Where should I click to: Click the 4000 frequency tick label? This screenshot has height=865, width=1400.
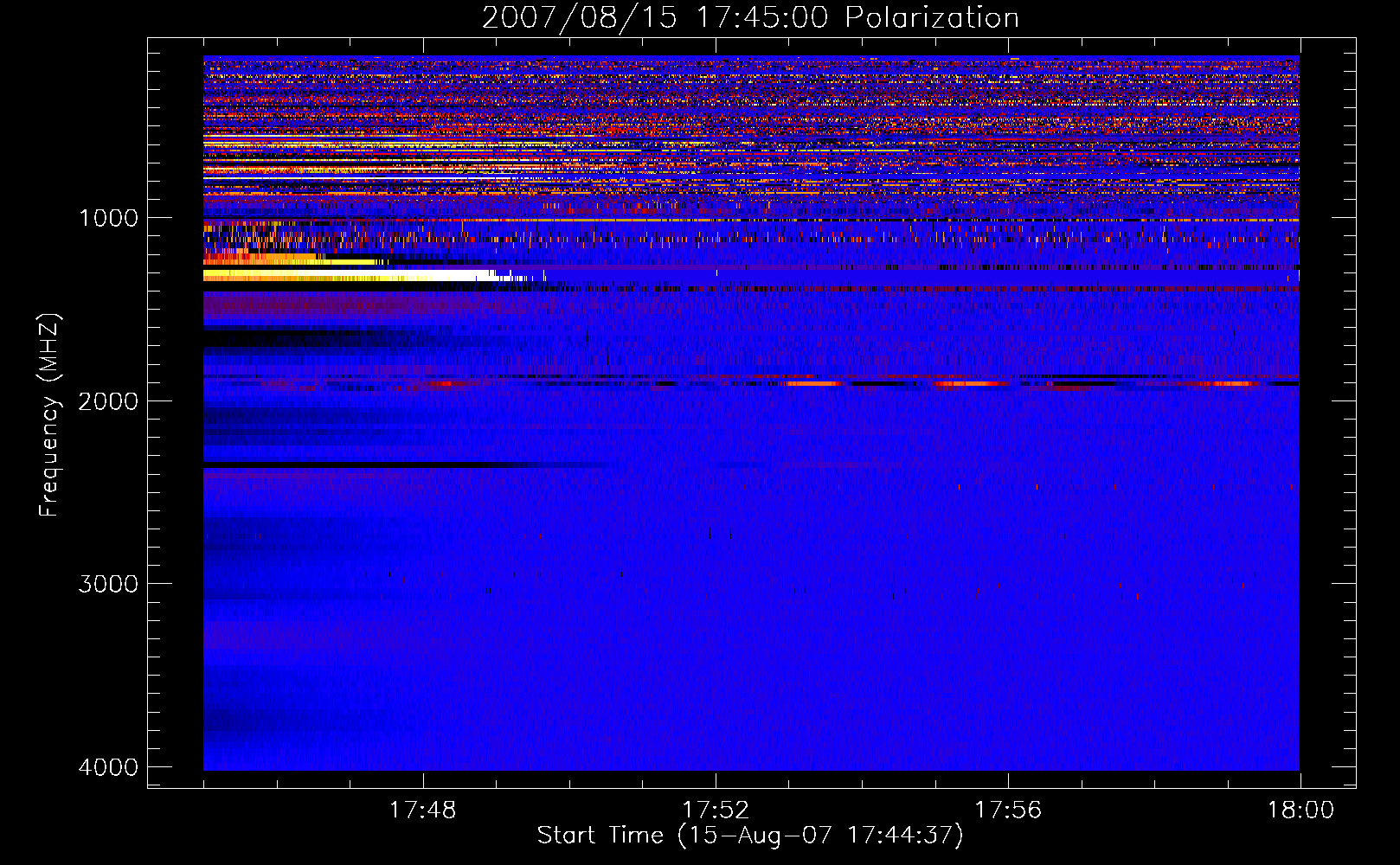[108, 767]
